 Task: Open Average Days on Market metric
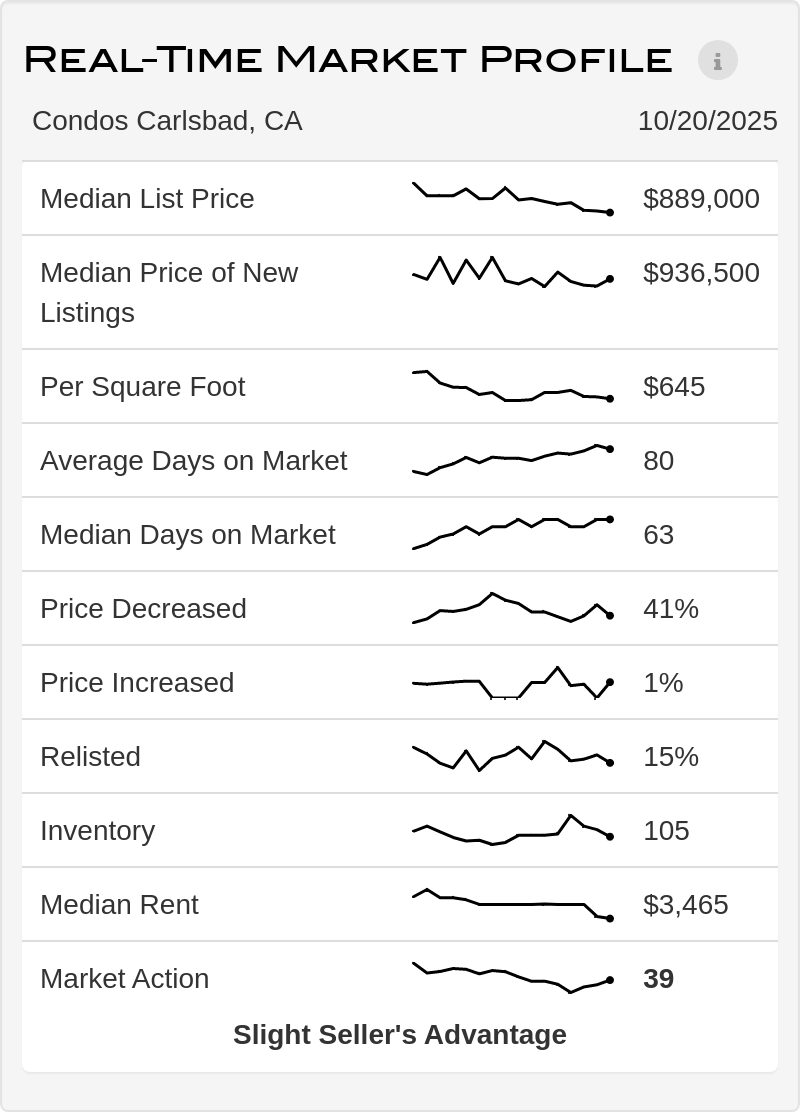(193, 461)
